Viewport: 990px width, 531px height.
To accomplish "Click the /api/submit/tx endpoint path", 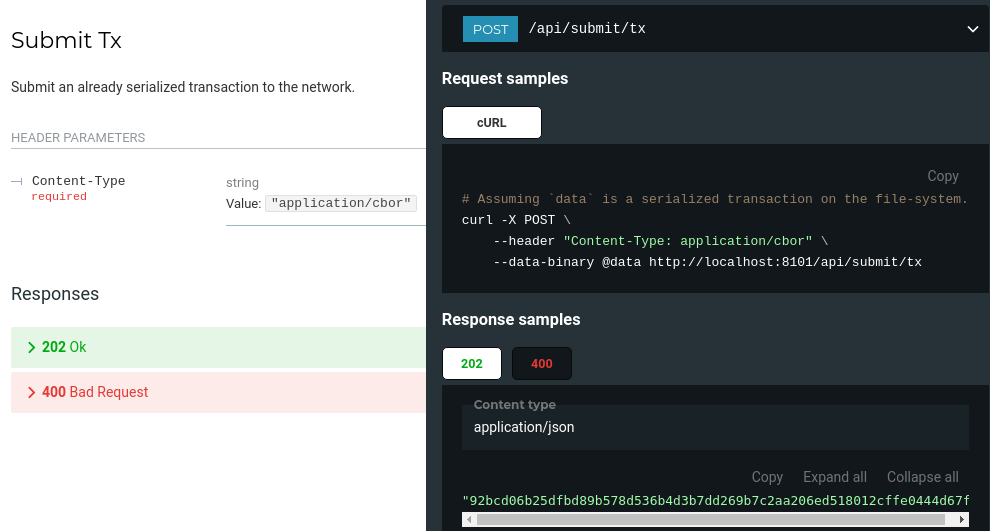I will (587, 29).
